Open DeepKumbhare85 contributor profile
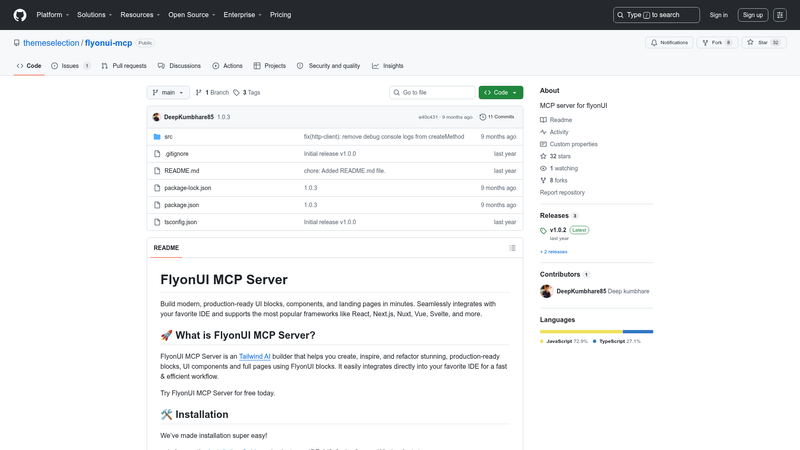This screenshot has height=450, width=800. (581, 291)
